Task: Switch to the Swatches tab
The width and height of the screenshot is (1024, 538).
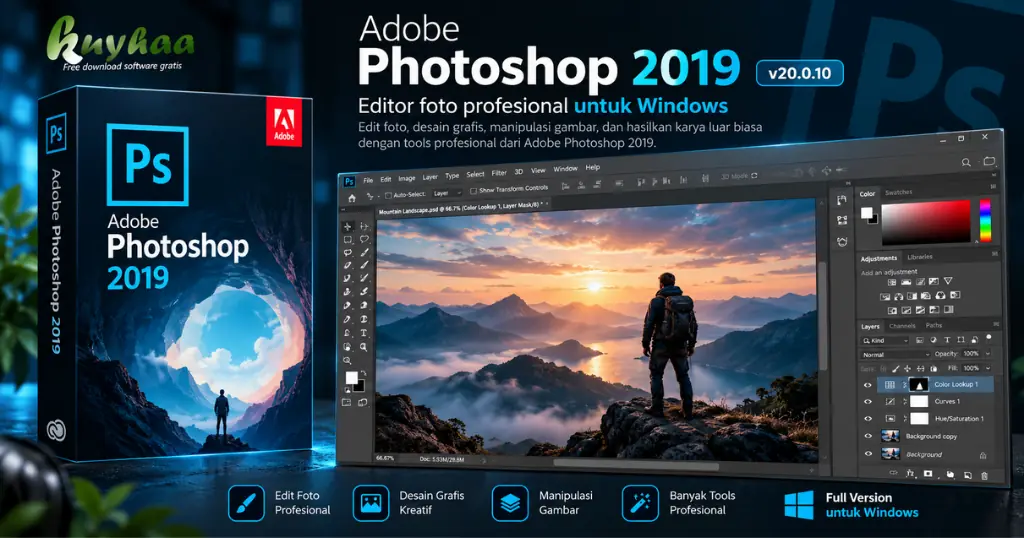Action: point(899,193)
